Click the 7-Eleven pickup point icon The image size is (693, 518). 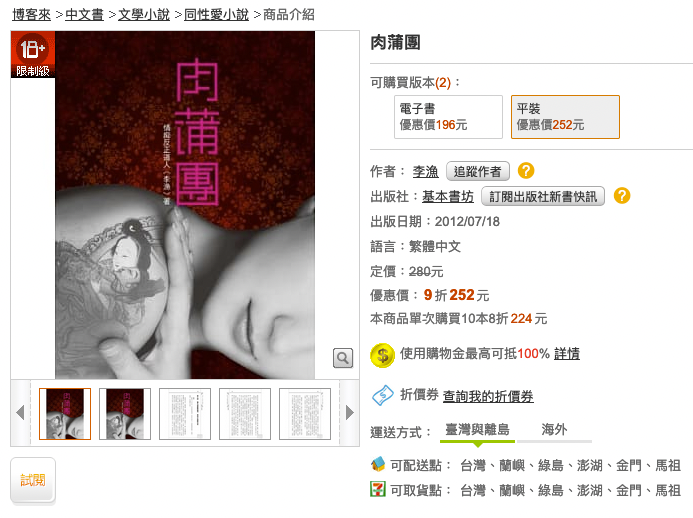(x=378, y=489)
